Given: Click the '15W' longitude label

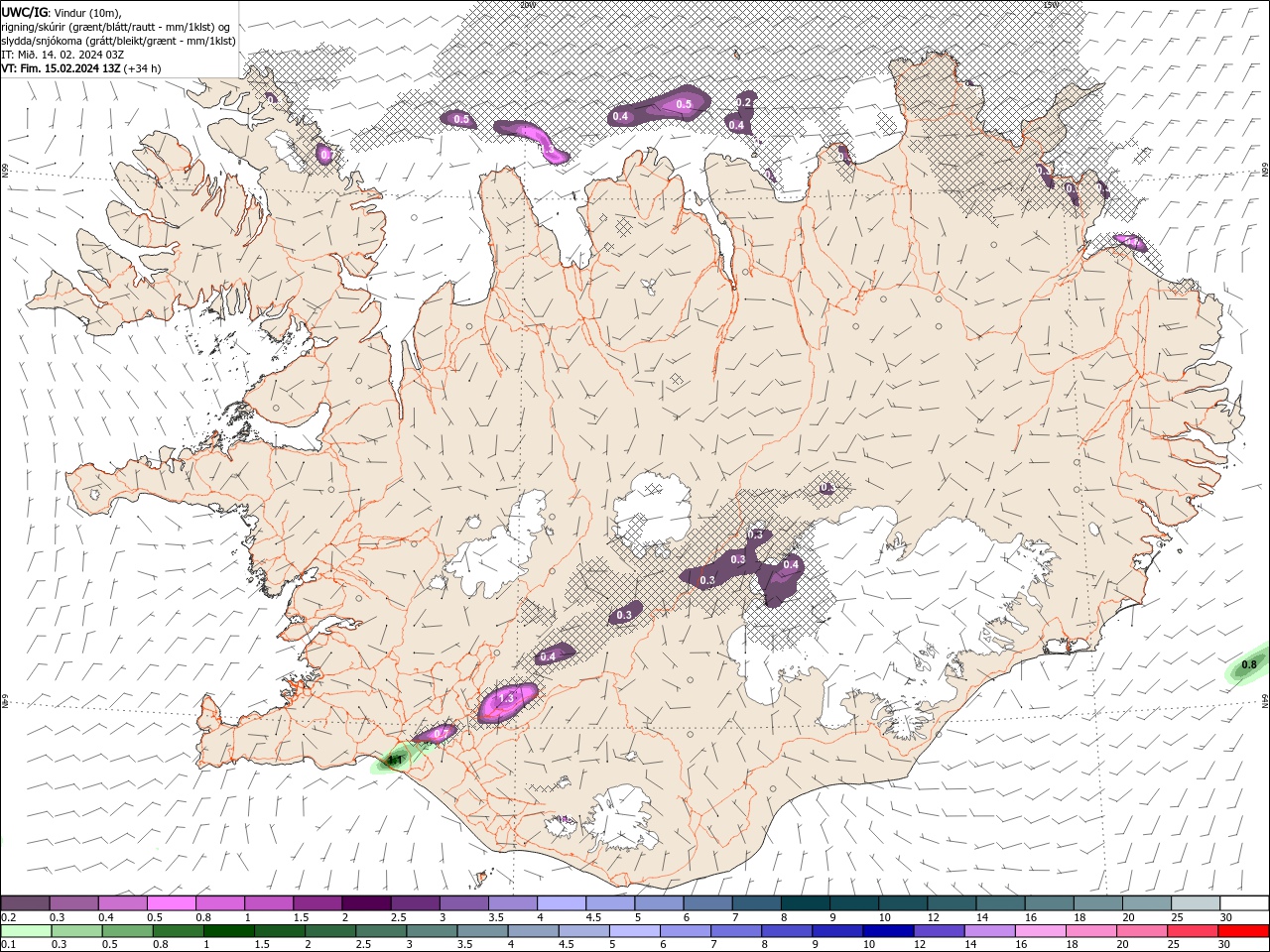Looking at the screenshot, I should point(1051,5).
